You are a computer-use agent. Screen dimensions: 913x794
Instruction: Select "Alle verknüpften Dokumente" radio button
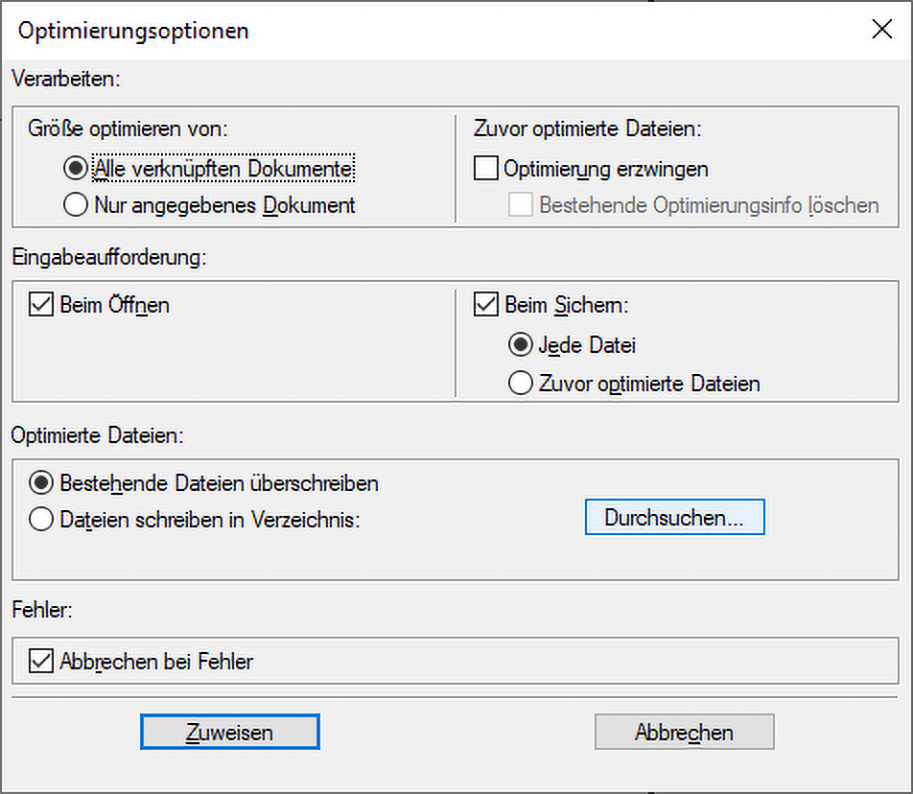[75, 168]
